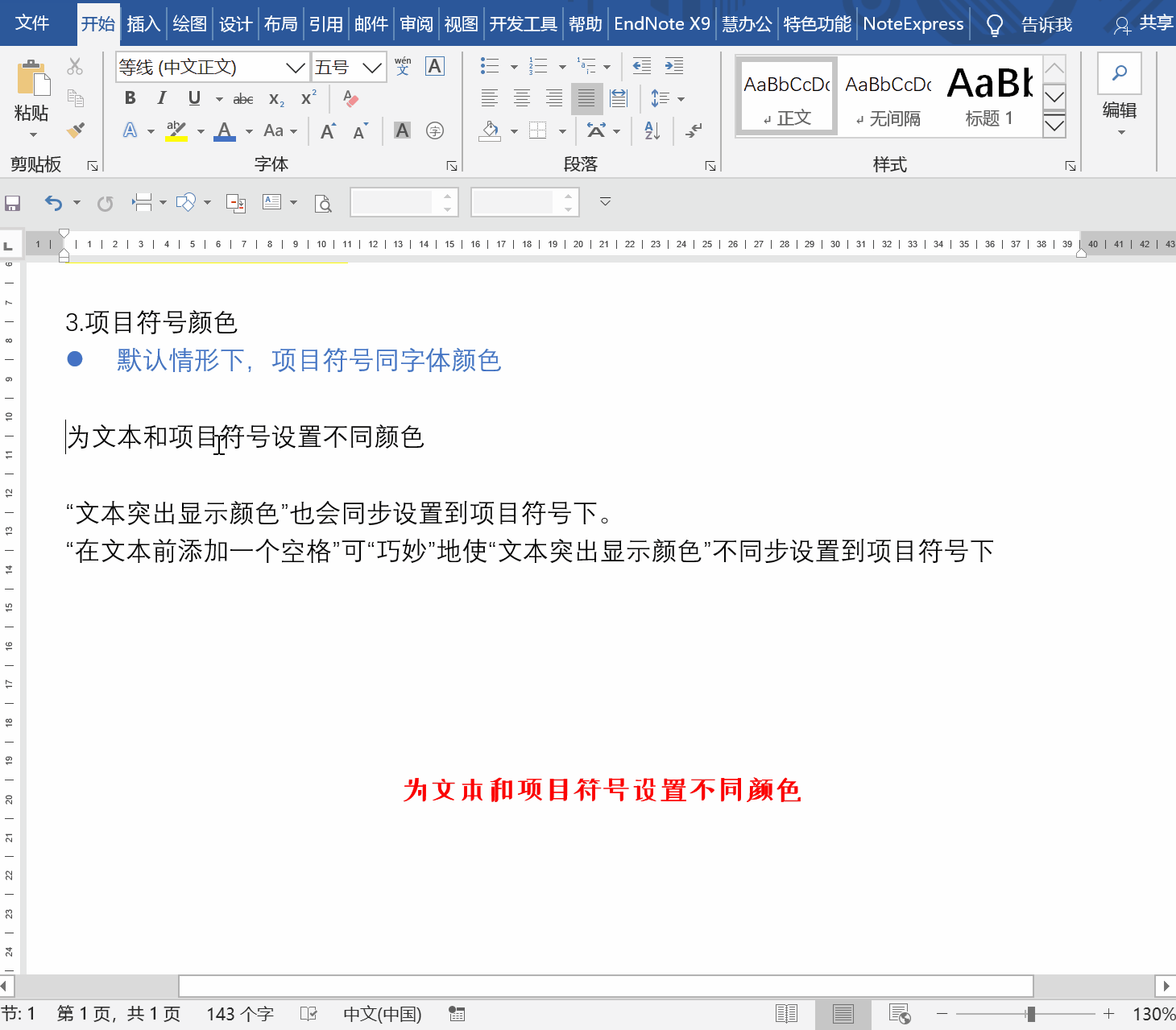
Task: Open the Font dialog launcher
Action: tap(452, 166)
